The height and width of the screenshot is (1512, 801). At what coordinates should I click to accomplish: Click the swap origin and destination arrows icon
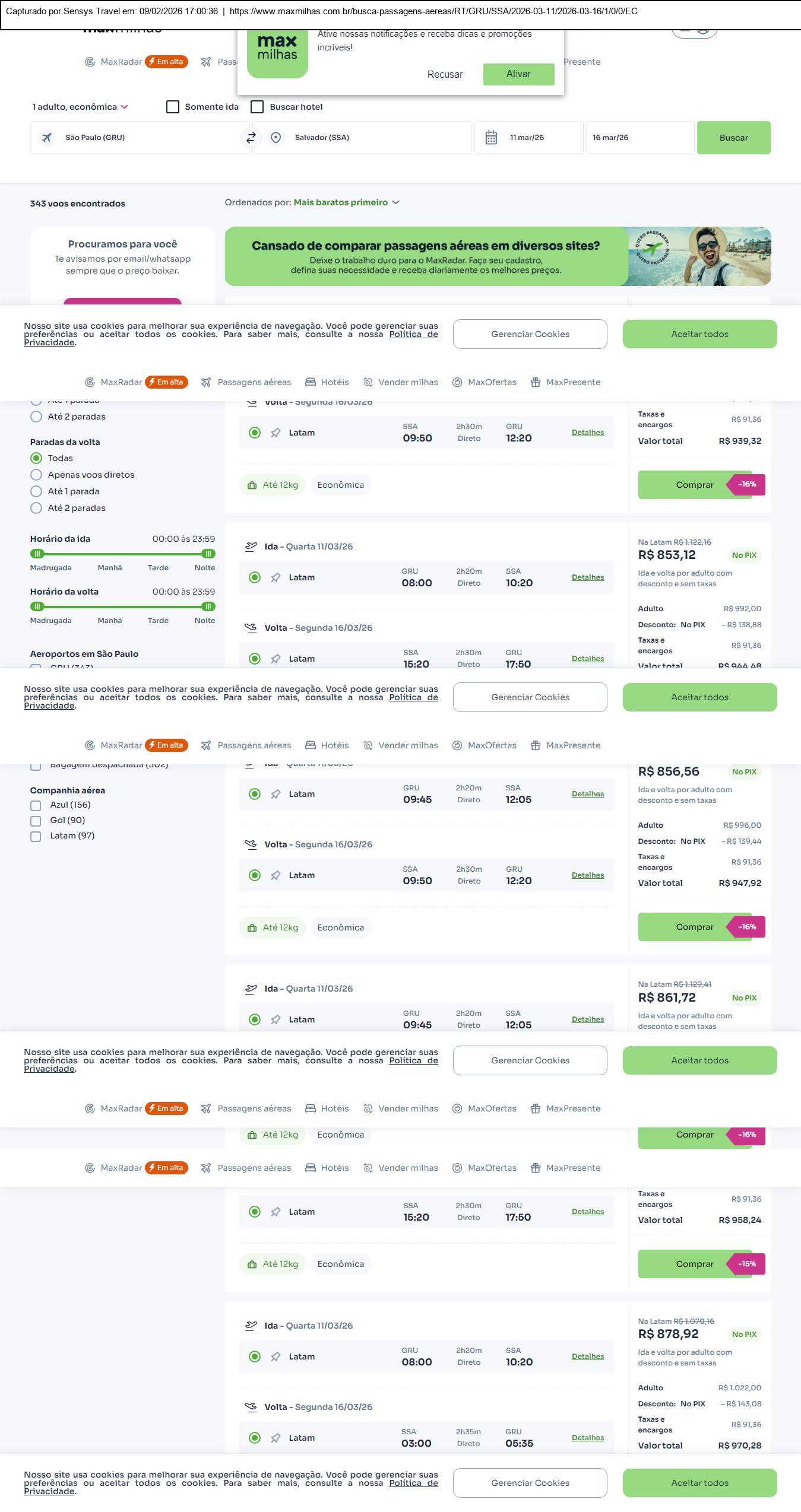(251, 138)
